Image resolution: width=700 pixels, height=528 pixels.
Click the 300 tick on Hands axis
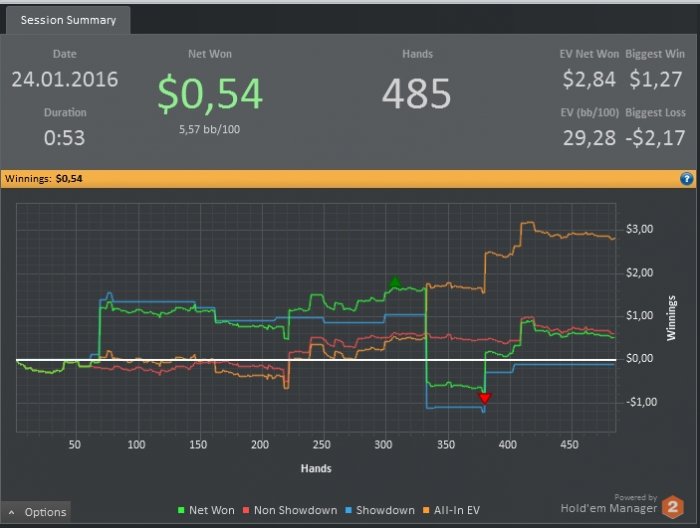coord(383,445)
